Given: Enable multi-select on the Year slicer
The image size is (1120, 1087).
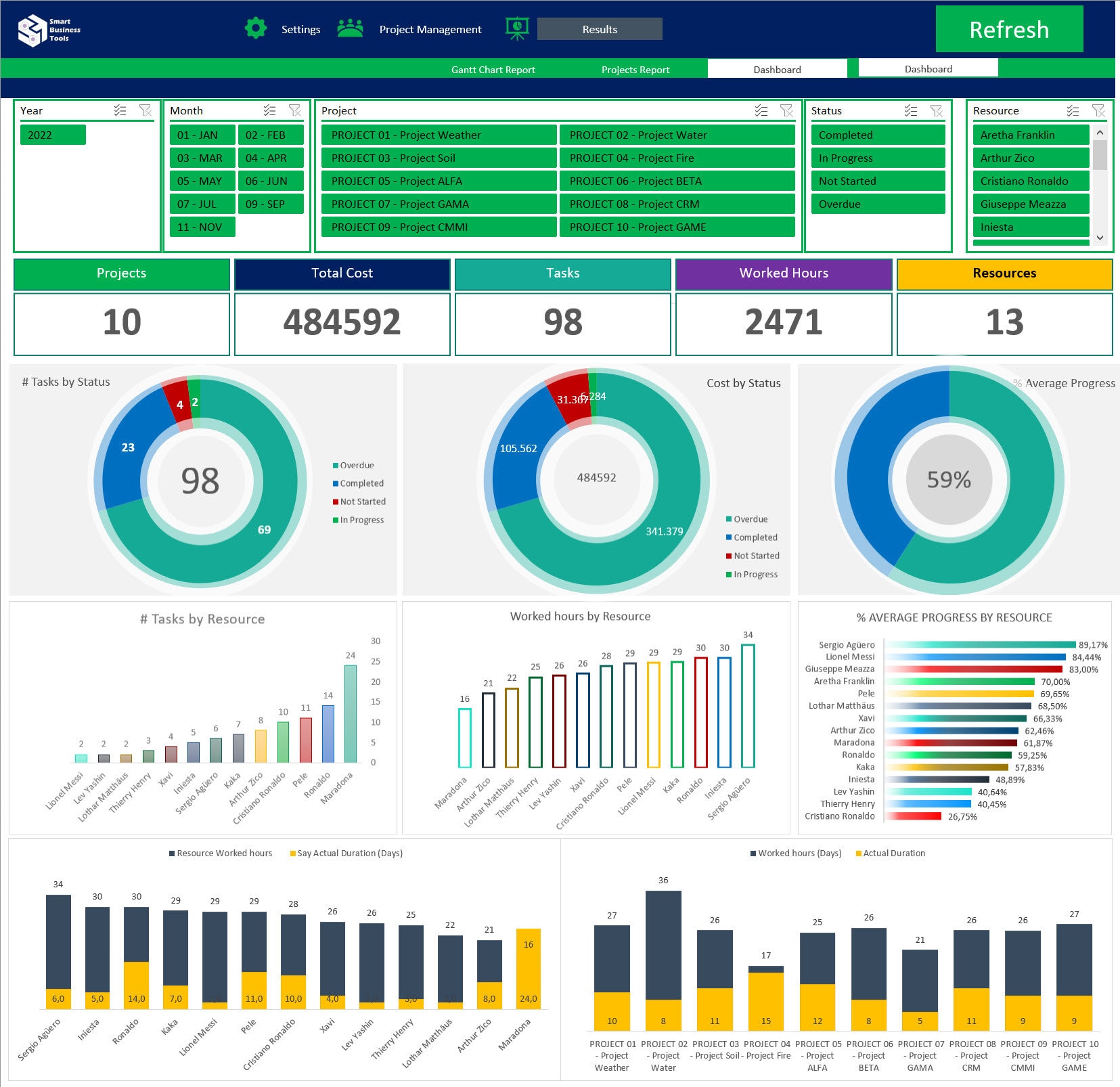Looking at the screenshot, I should pos(120,111).
